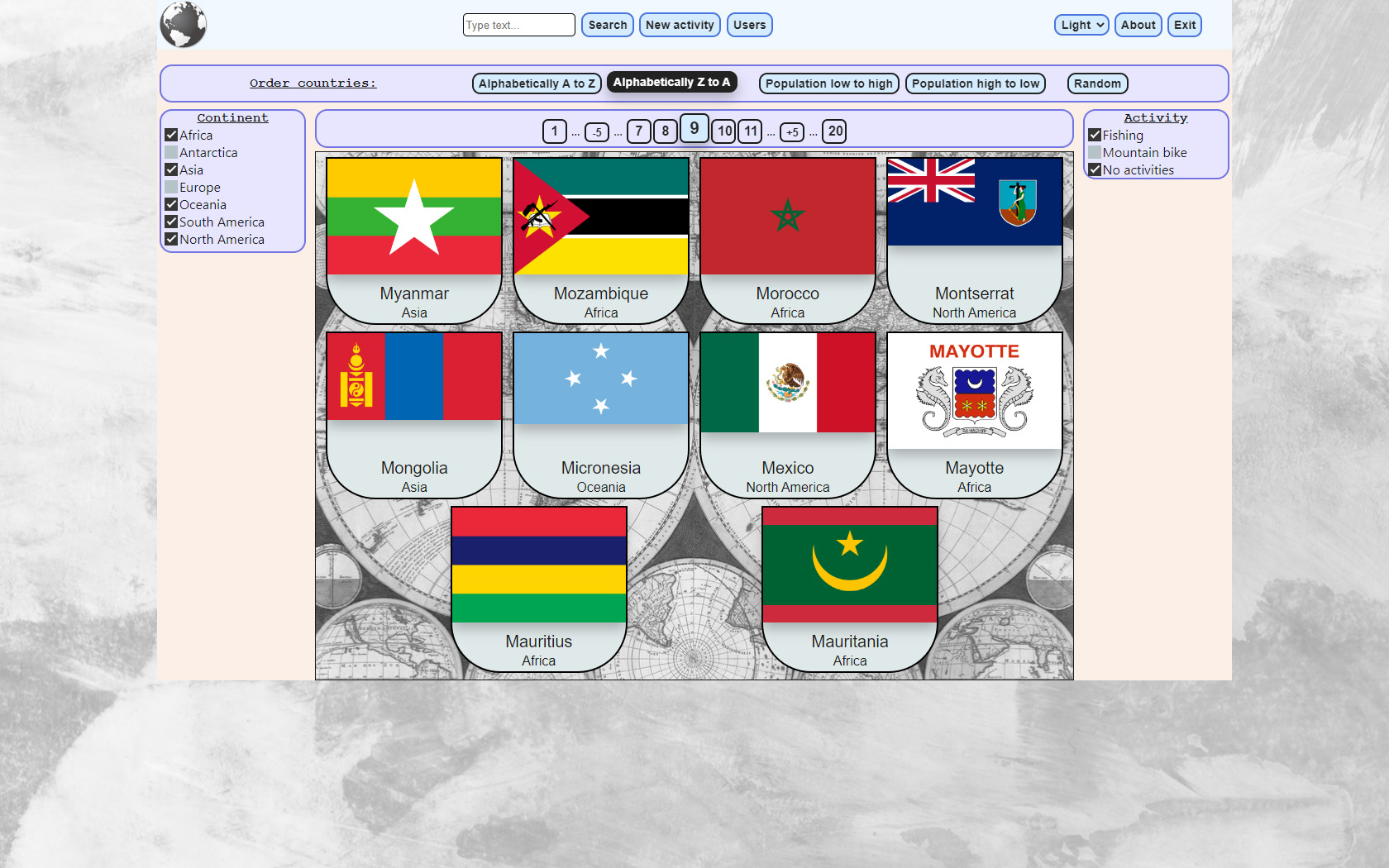
Task: Focus the search text field
Action: [518, 25]
